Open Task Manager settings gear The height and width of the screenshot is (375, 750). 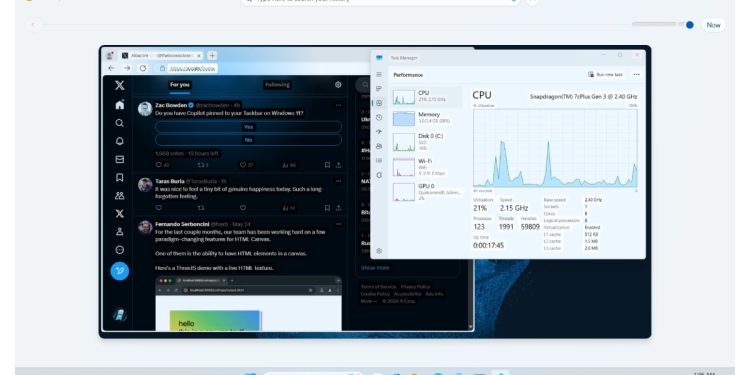click(379, 251)
